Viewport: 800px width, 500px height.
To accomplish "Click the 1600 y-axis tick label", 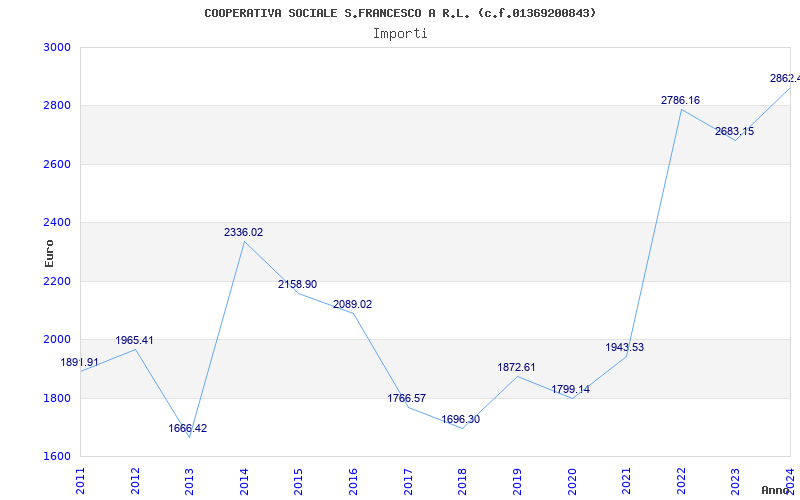I will 56,456.
